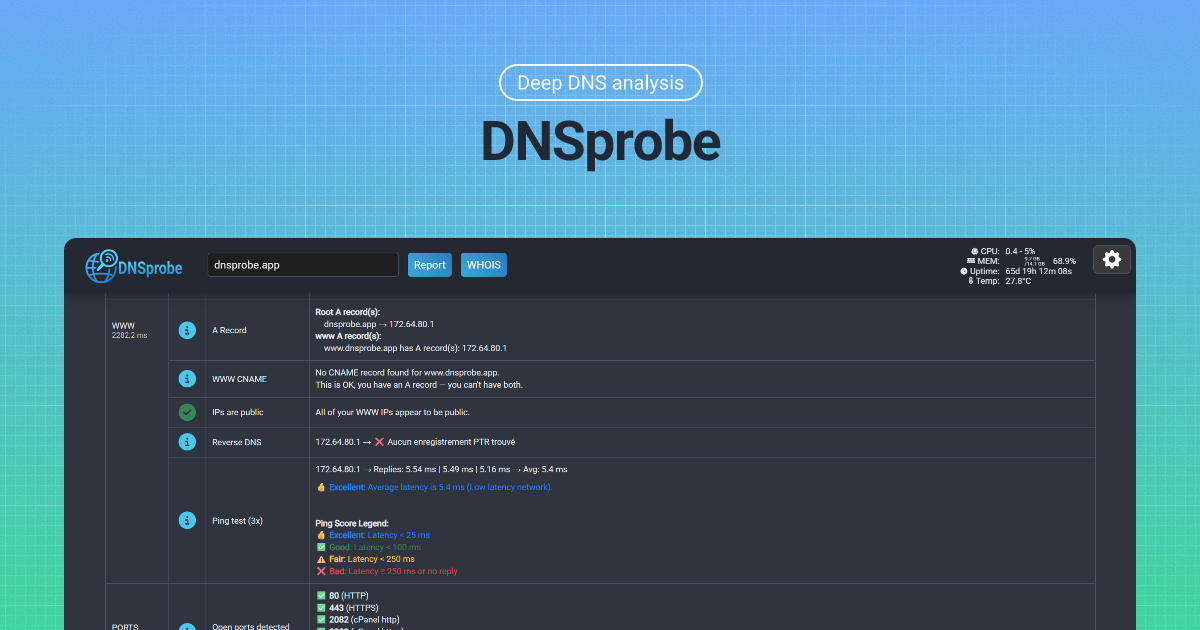
Task: Click the Report button
Action: [430, 265]
